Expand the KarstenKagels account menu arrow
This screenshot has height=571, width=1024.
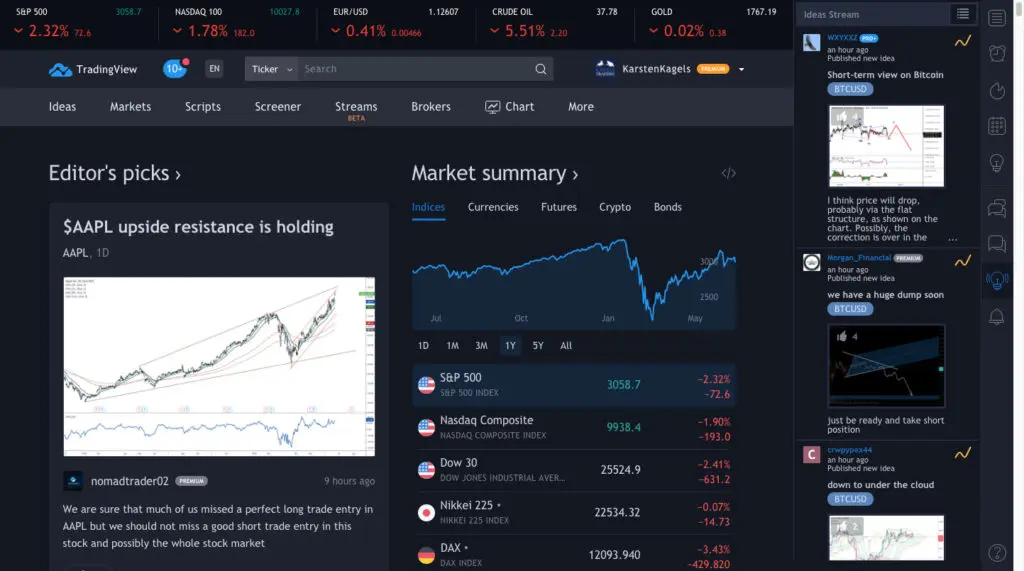coord(742,69)
